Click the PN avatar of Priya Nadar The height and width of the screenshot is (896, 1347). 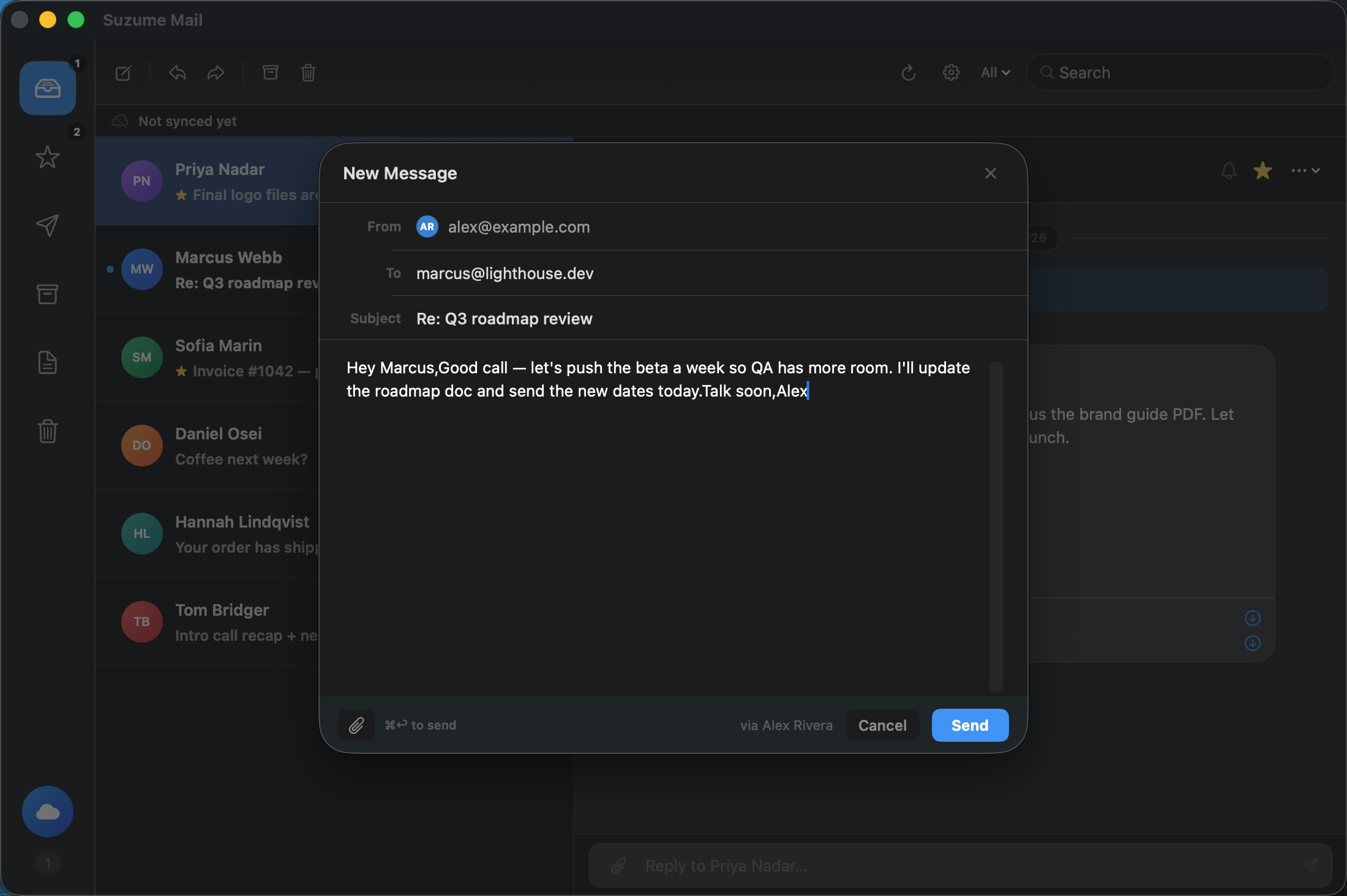142,181
